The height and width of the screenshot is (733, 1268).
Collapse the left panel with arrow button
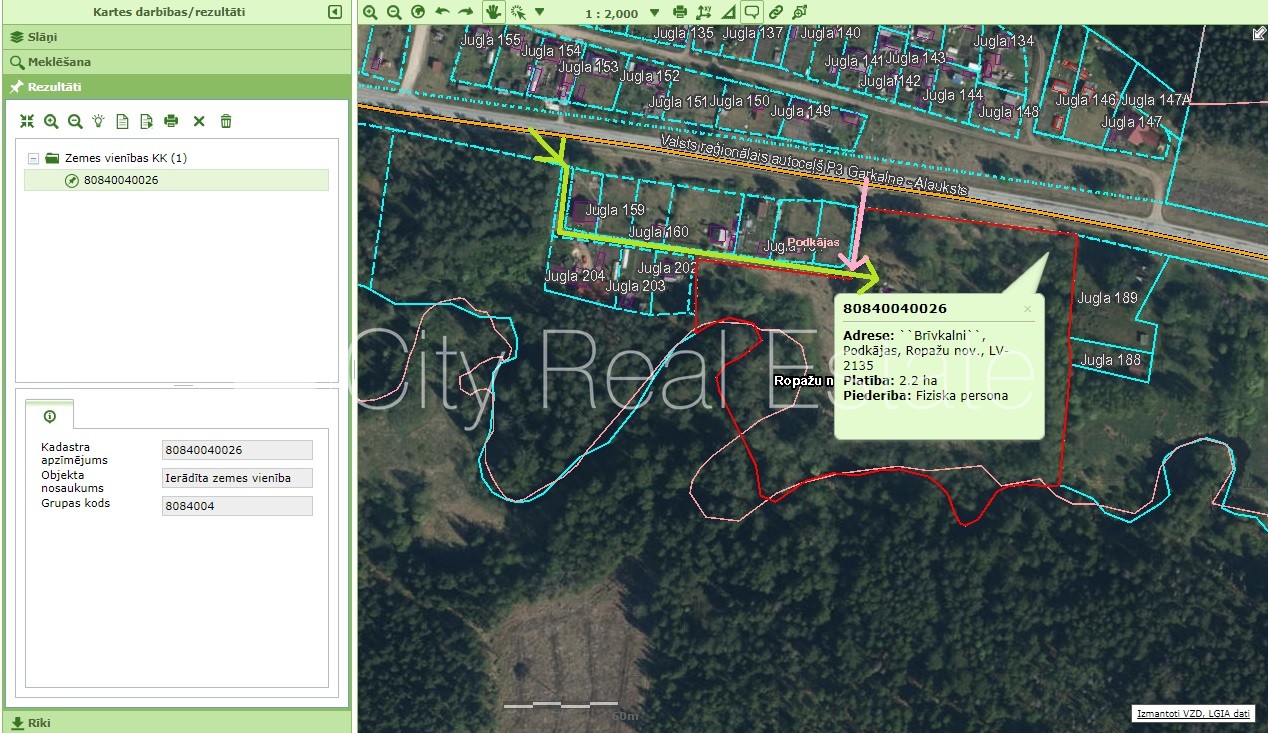point(335,12)
